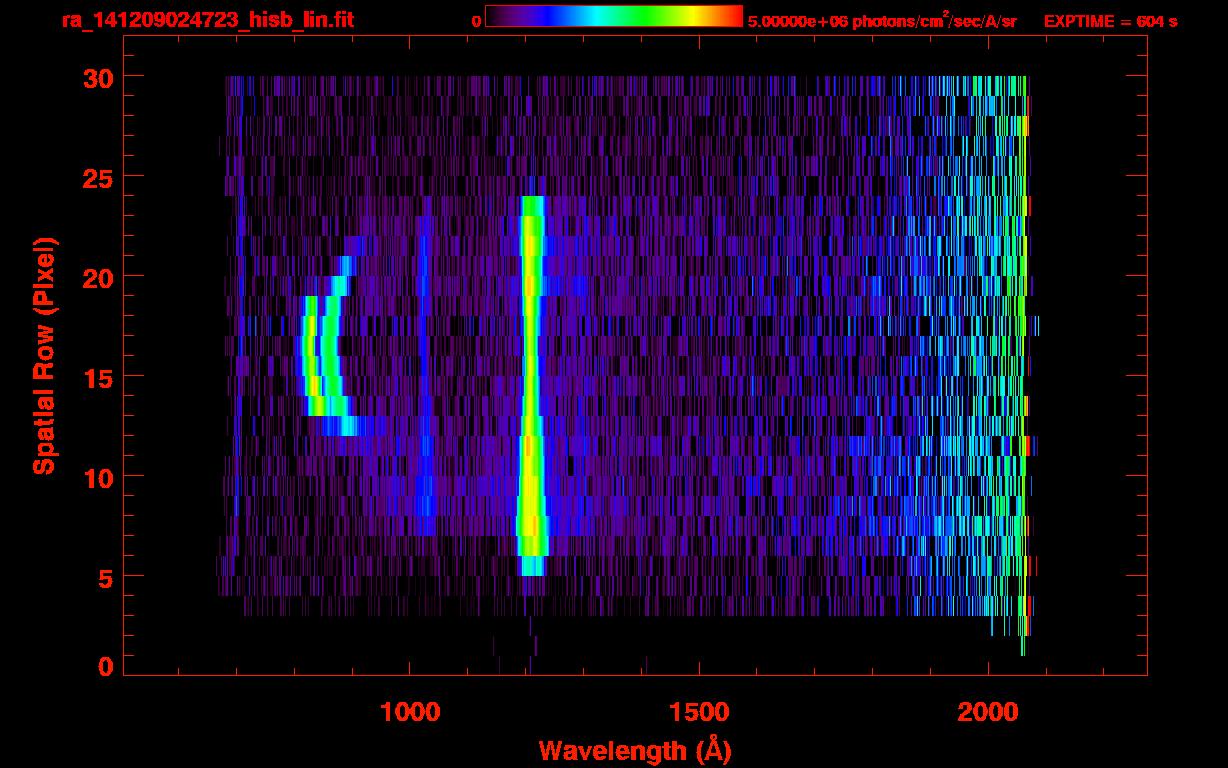This screenshot has width=1228, height=768.
Task: Click the 2000 wavelength tick label
Action: tap(988, 712)
